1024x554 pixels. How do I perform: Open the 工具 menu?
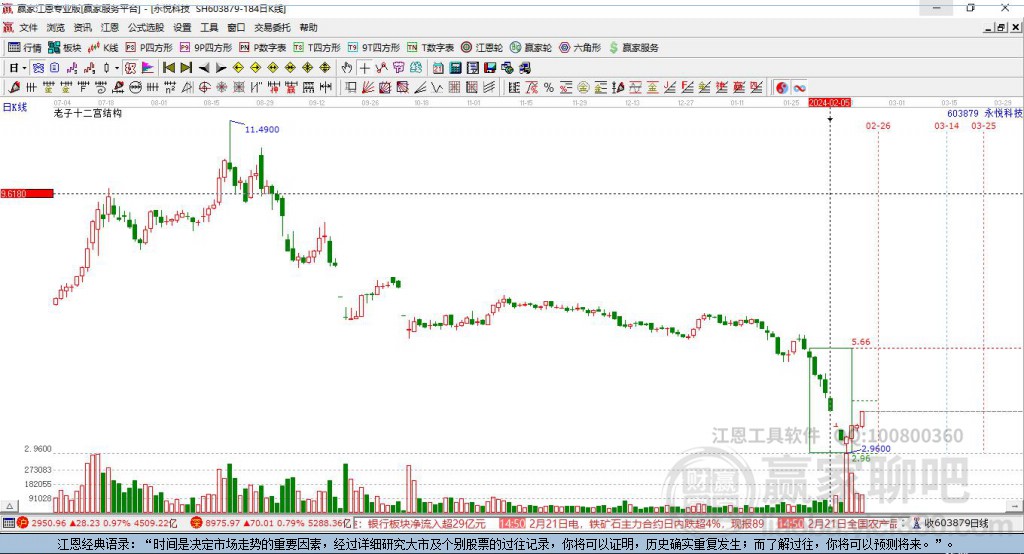(209, 27)
